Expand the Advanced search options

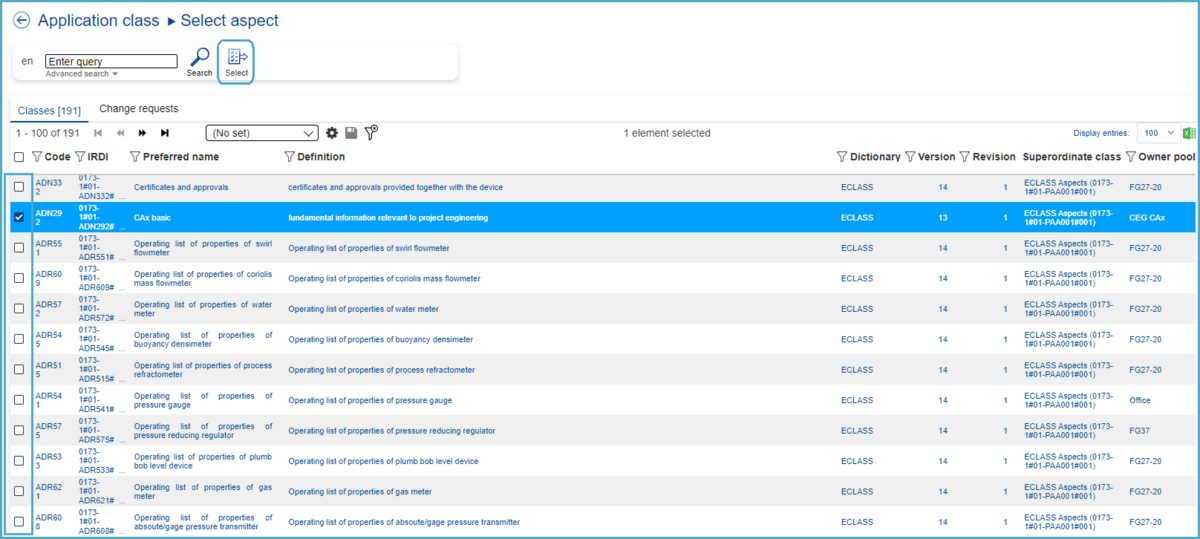82,74
